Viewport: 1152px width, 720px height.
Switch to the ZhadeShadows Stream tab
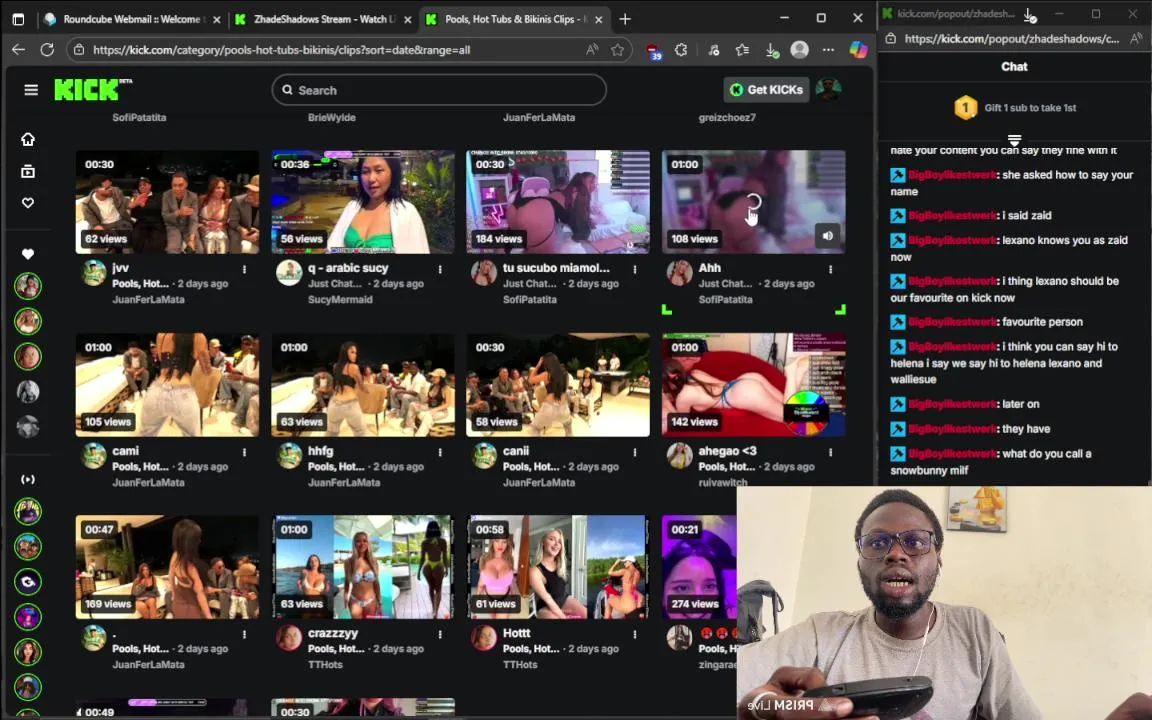click(324, 19)
